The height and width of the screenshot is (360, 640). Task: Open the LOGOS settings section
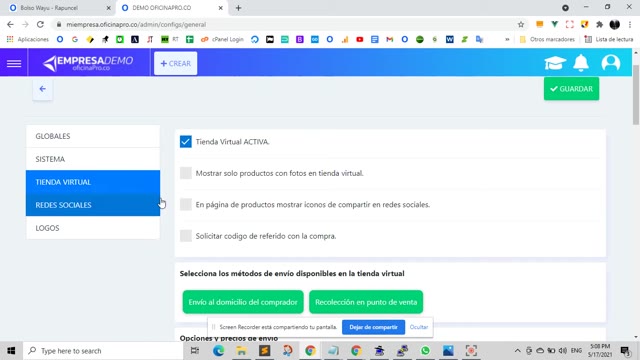tap(93, 228)
